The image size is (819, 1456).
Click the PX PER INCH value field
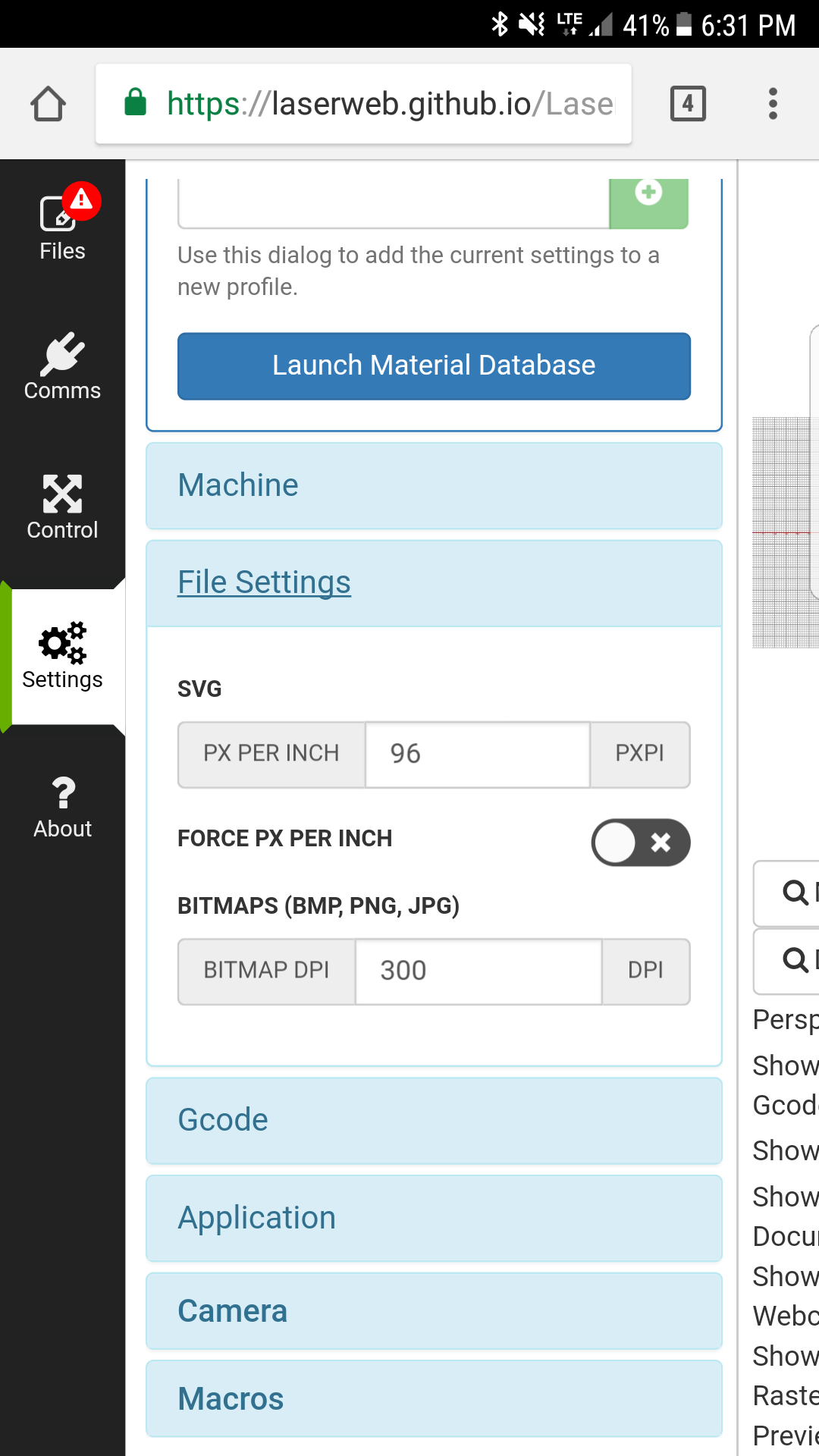click(477, 754)
